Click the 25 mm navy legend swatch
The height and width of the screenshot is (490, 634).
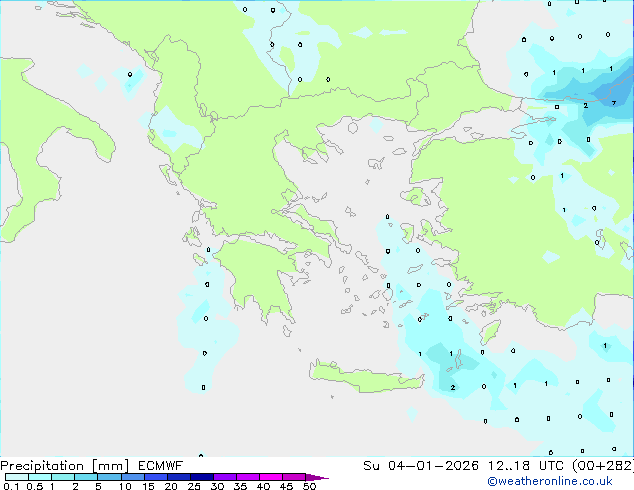pyautogui.click(x=202, y=477)
